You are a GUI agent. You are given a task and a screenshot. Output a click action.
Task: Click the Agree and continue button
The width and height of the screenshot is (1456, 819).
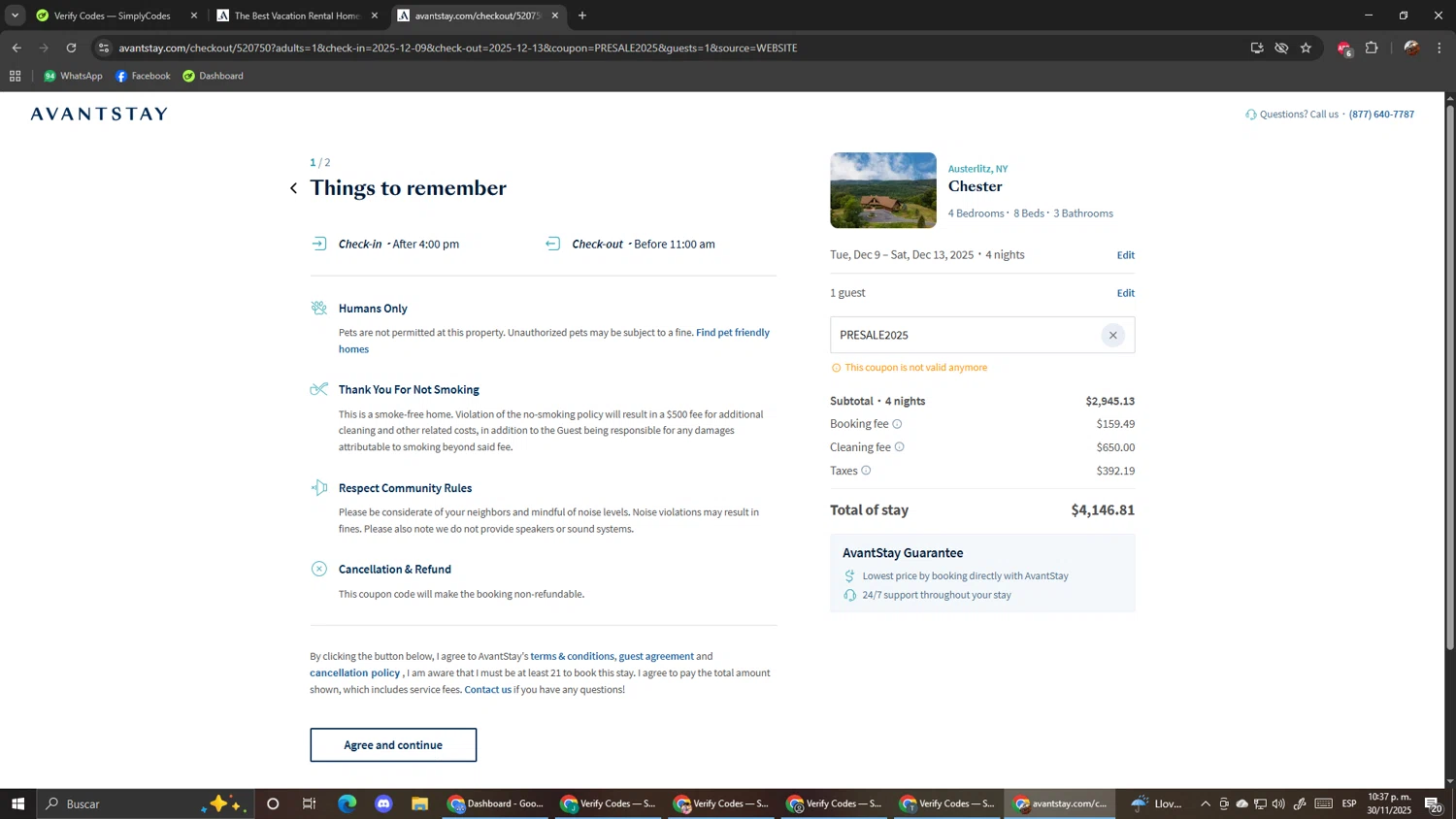[393, 745]
